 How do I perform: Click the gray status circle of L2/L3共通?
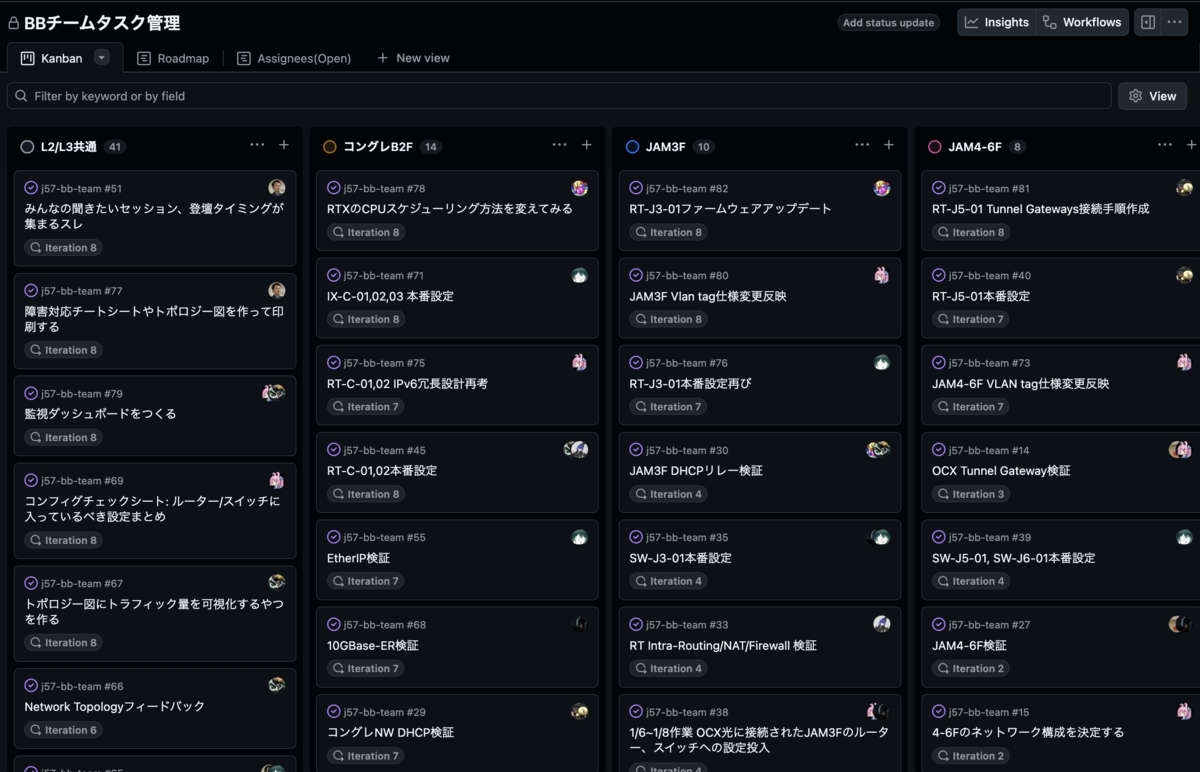(x=27, y=147)
